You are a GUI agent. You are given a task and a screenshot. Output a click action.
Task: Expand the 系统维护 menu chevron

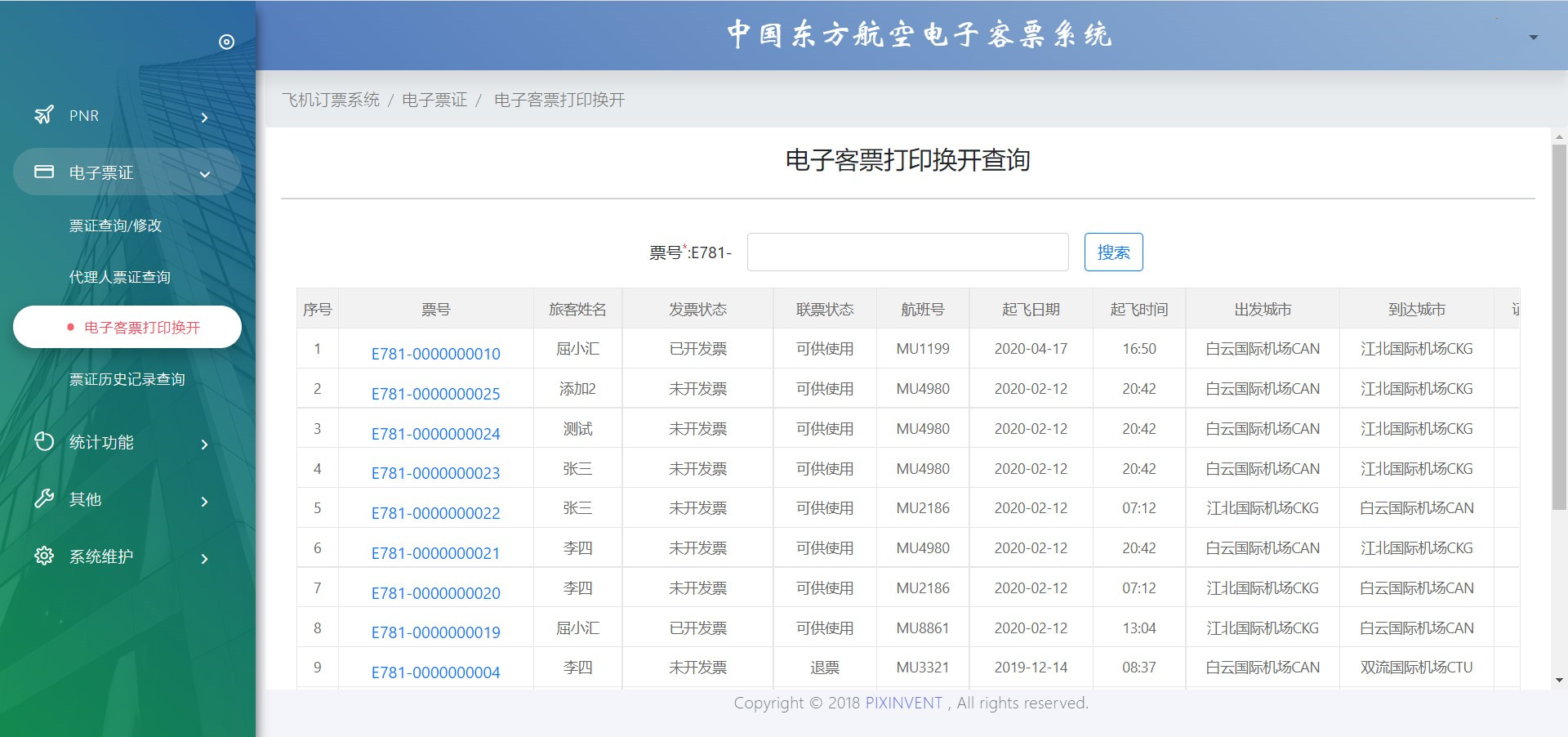coord(204,559)
